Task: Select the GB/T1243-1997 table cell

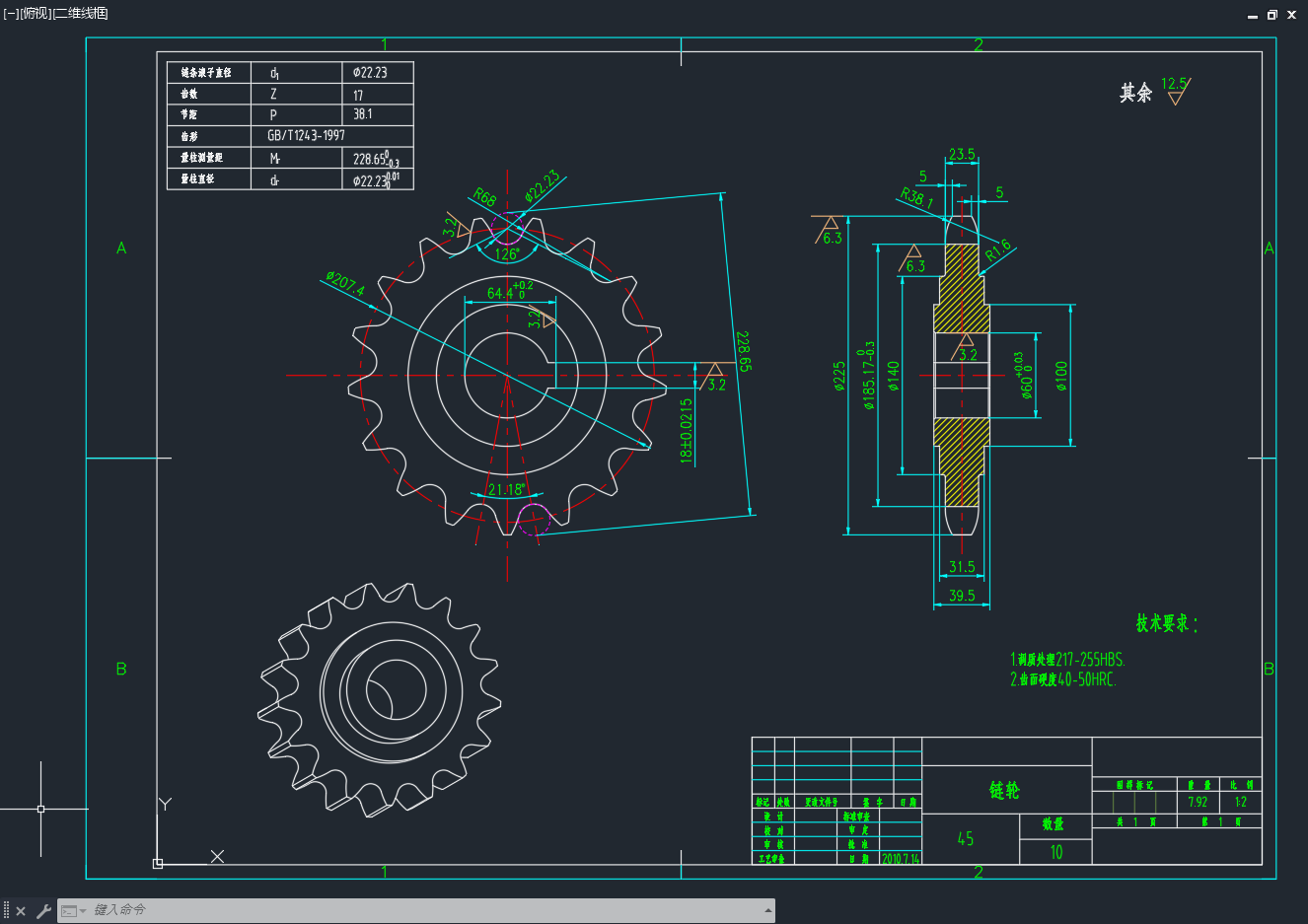Action: pyautogui.click(x=307, y=135)
